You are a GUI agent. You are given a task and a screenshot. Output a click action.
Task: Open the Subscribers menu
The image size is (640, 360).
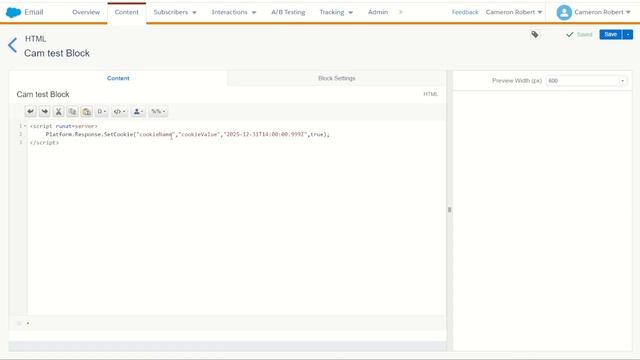click(175, 12)
